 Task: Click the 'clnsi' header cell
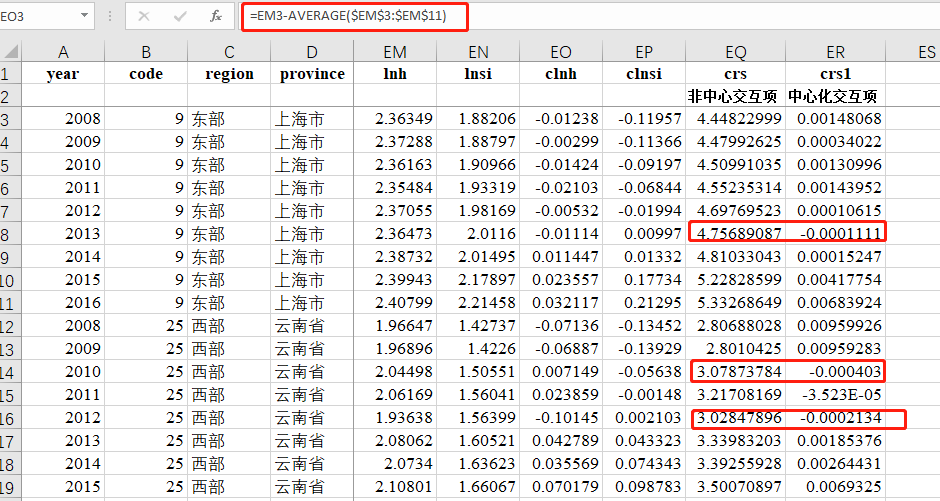pos(644,73)
